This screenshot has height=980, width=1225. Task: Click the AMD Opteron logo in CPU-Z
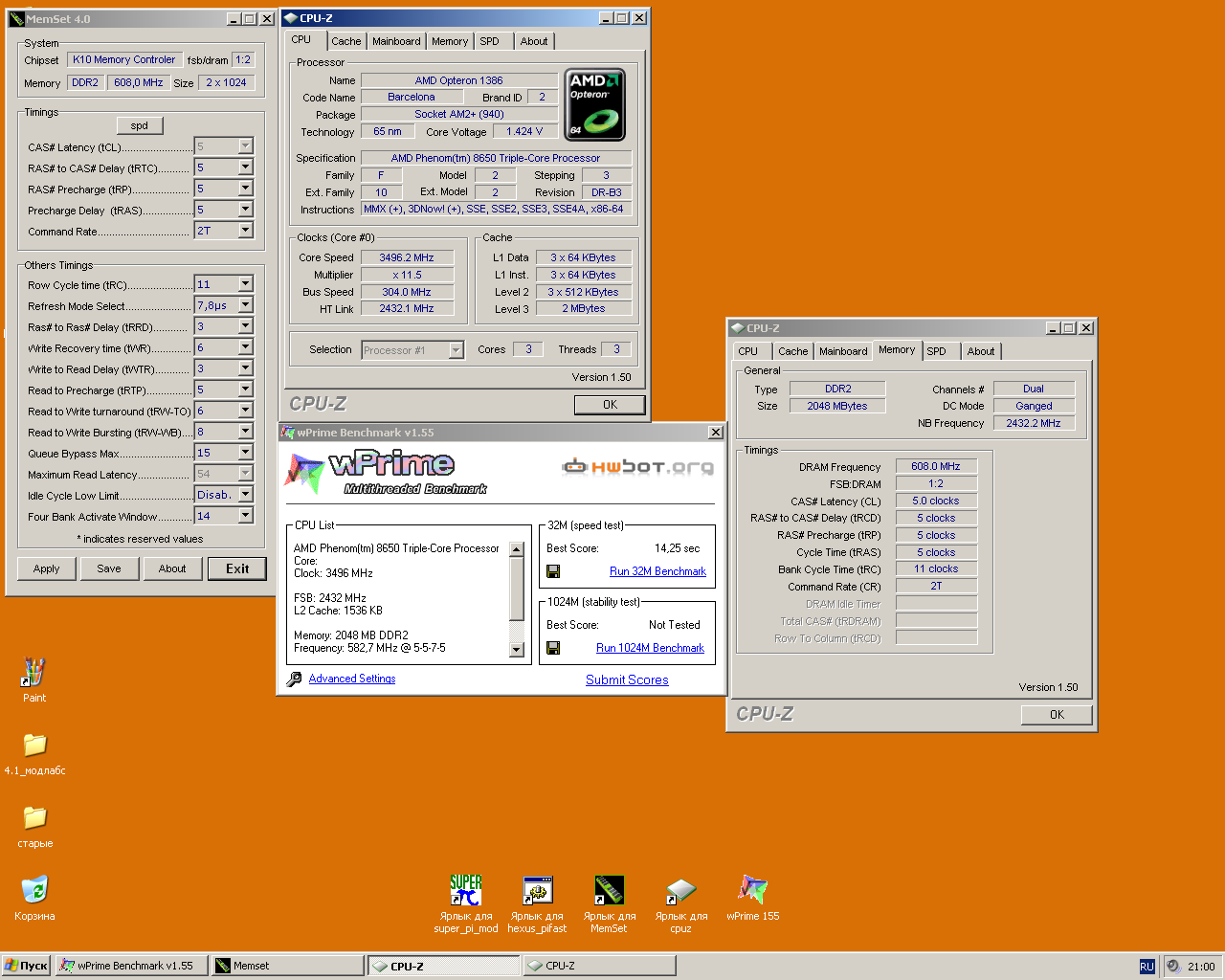coord(594,104)
